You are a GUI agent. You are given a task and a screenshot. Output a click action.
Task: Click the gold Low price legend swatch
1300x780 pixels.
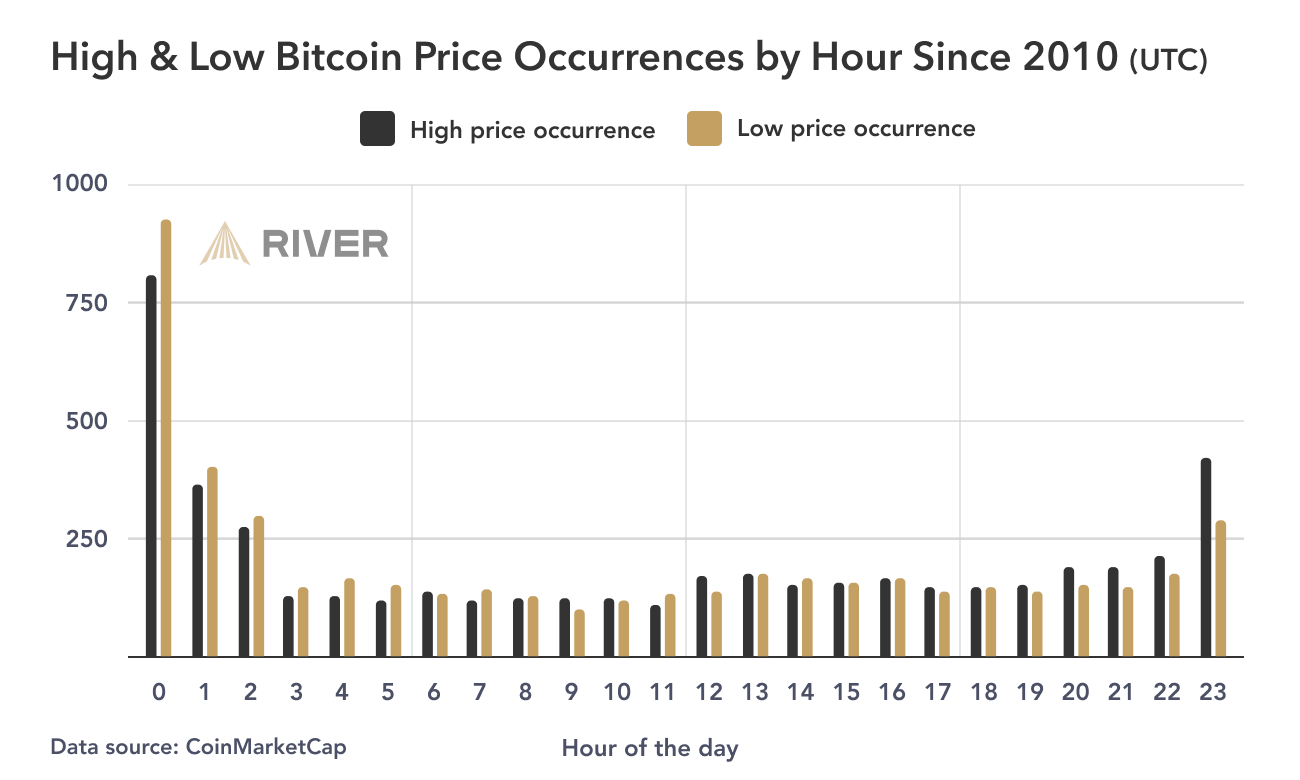click(x=705, y=129)
